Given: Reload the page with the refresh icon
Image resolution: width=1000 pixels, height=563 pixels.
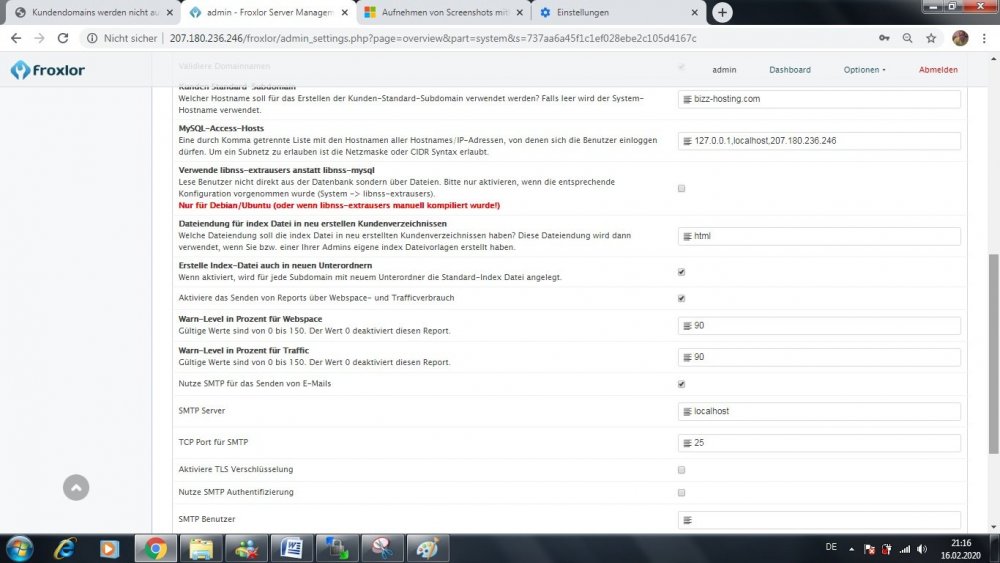Looking at the screenshot, I should coord(63,38).
